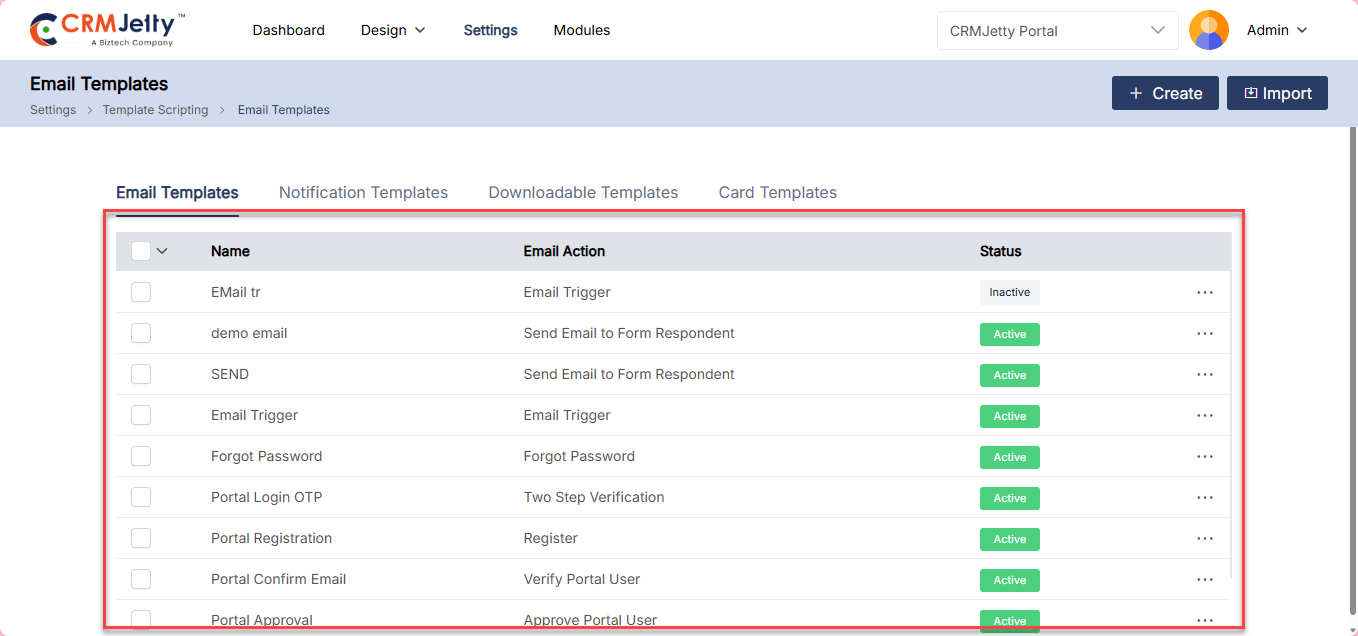The height and width of the screenshot is (636, 1358).
Task: Check the Forgot Password row checkbox
Action: pos(141,456)
